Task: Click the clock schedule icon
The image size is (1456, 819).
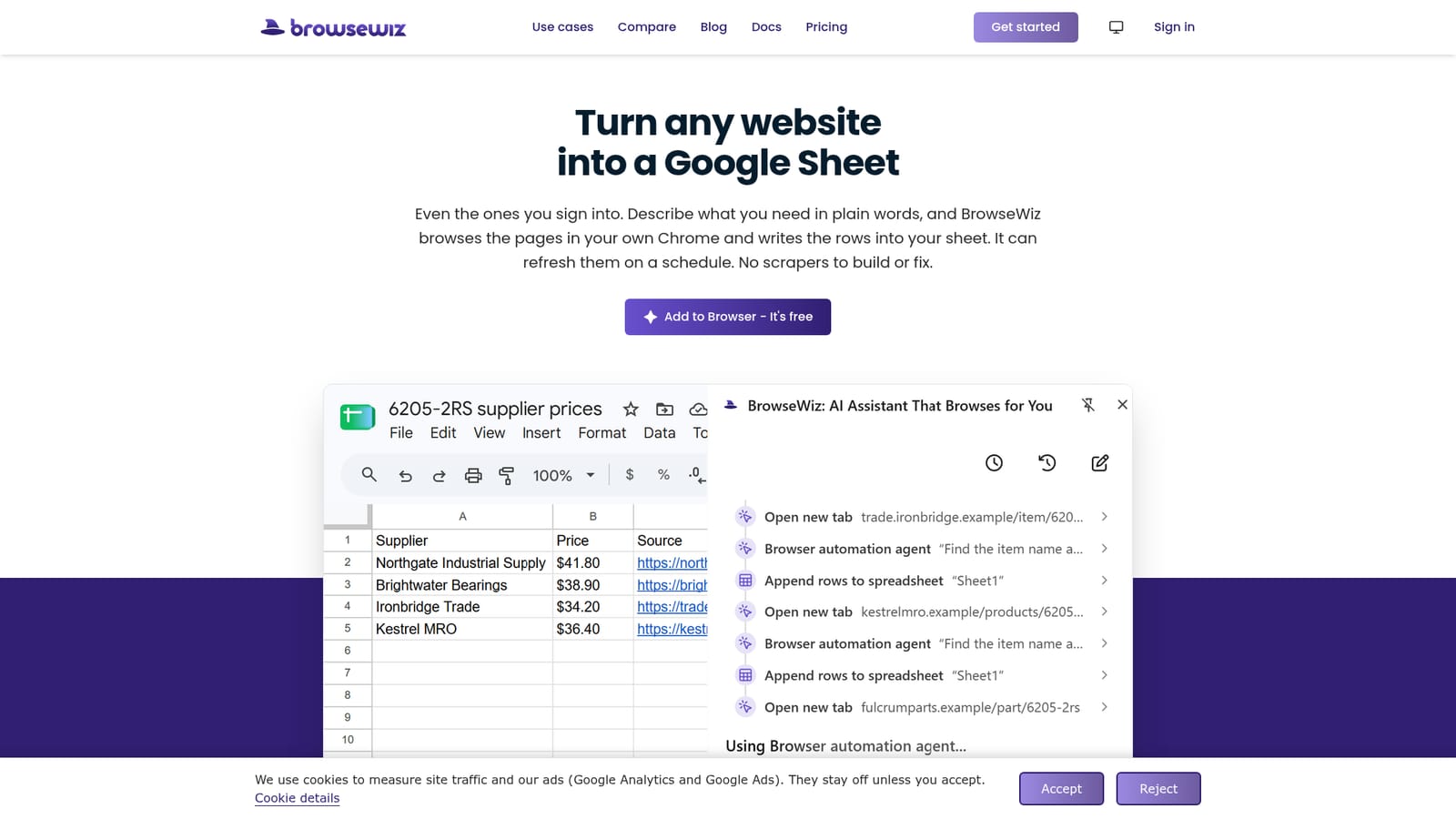Action: [x=994, y=463]
